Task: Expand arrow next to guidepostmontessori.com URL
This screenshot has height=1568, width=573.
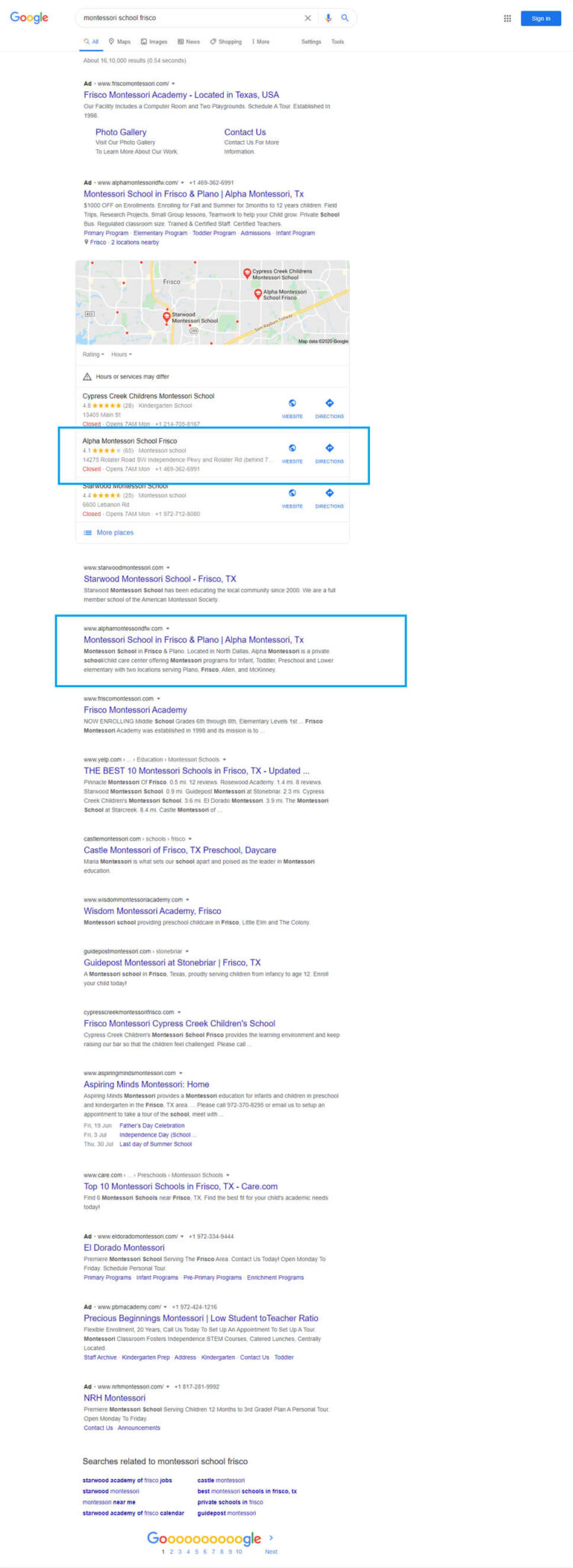Action: 187,951
